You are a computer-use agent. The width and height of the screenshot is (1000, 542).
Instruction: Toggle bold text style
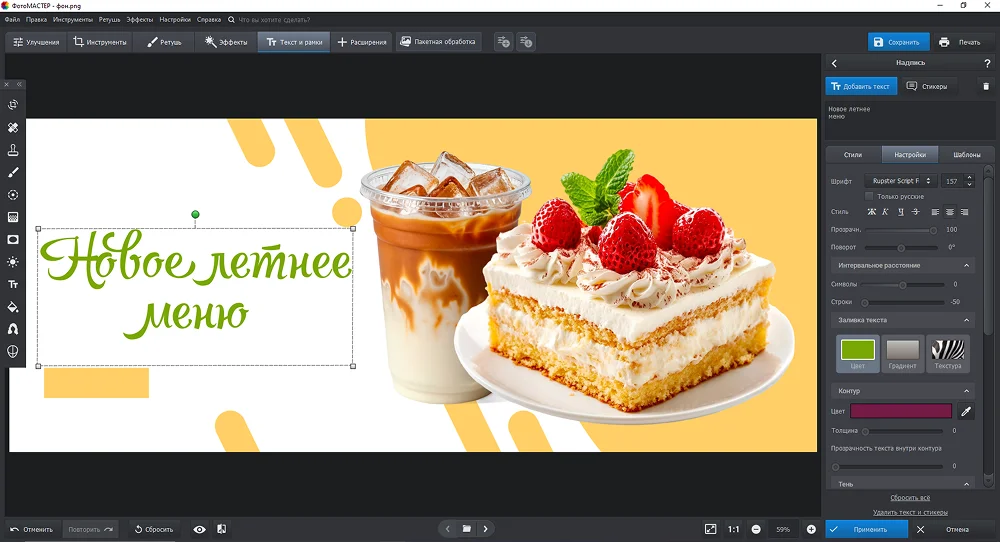click(871, 212)
